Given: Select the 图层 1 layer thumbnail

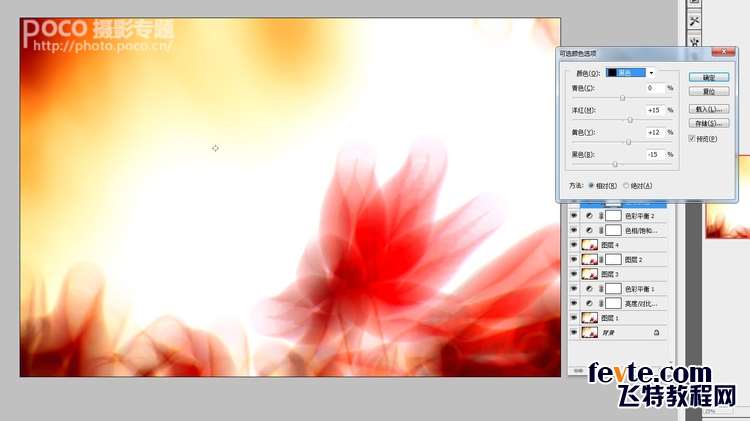Looking at the screenshot, I should tap(589, 318).
